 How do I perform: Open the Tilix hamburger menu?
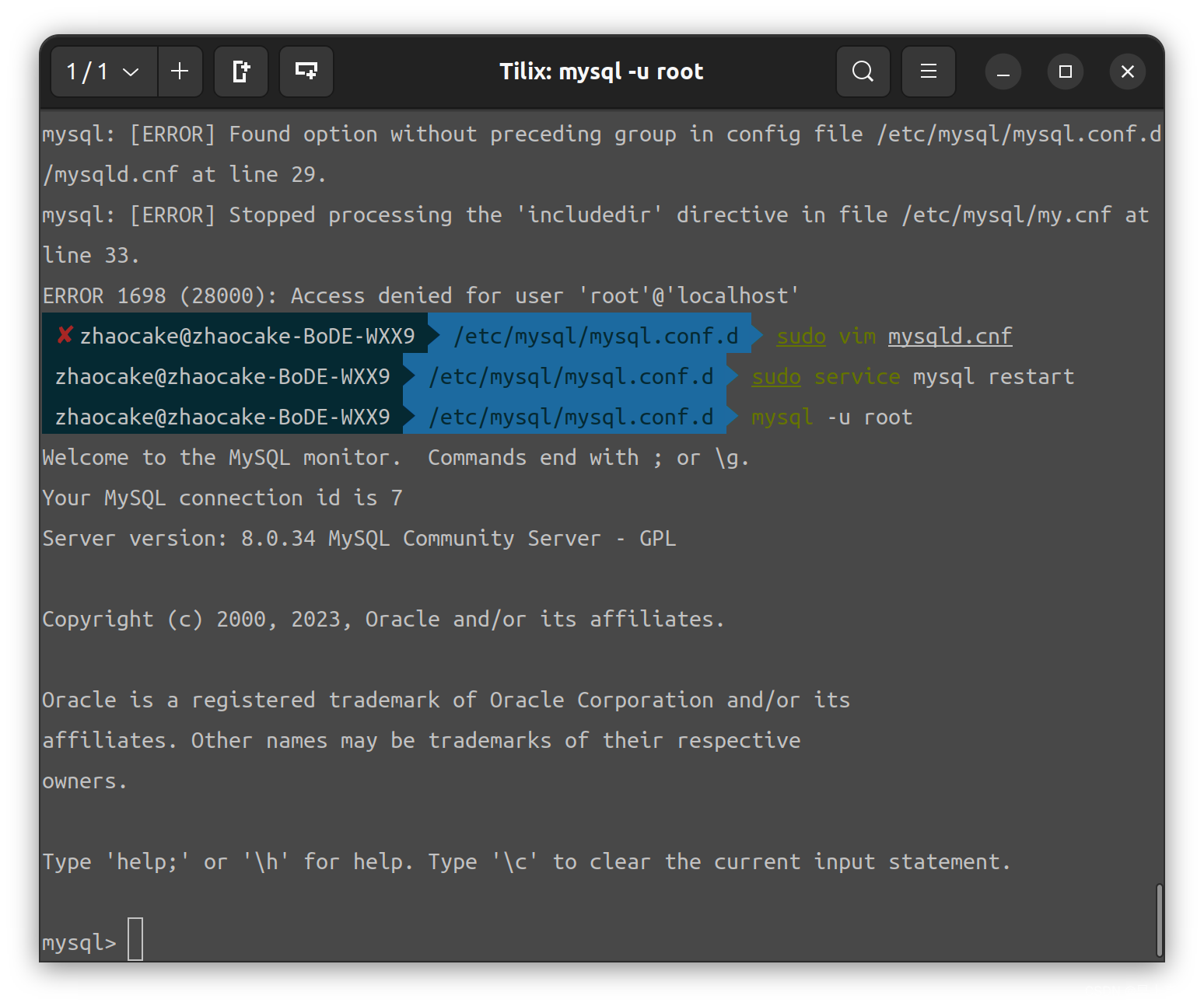(929, 72)
